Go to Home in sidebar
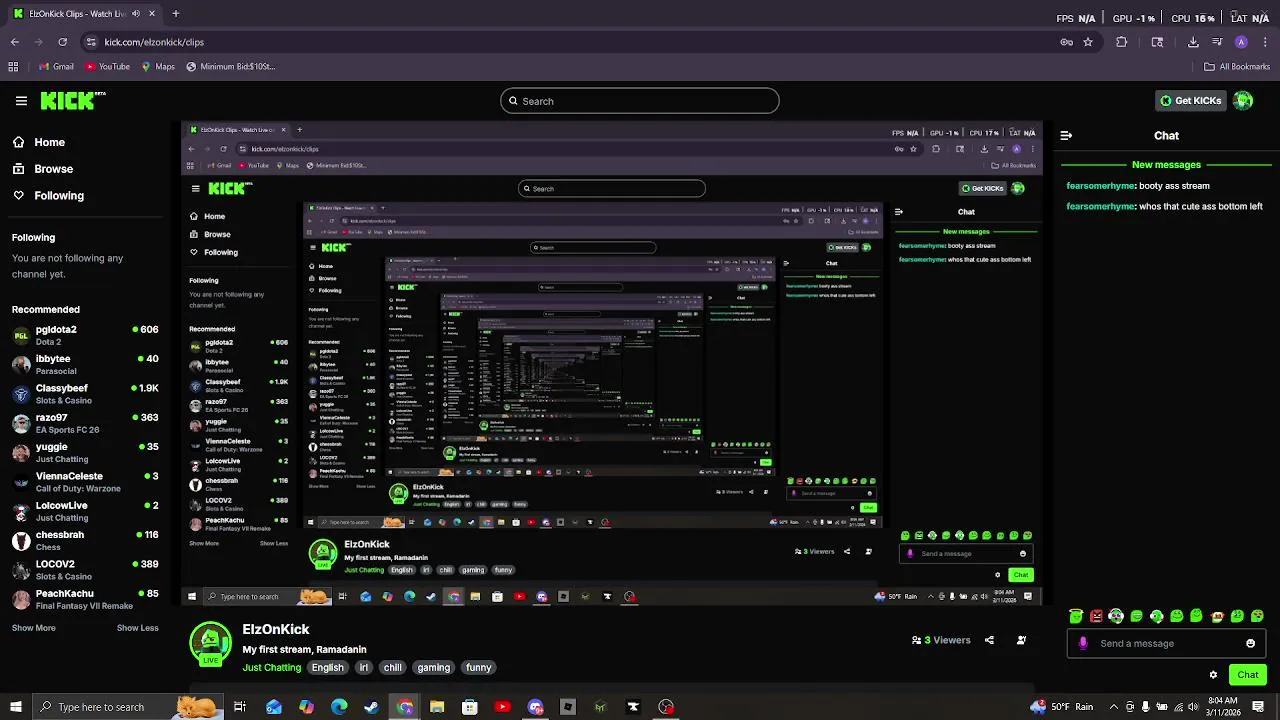 (38, 142)
